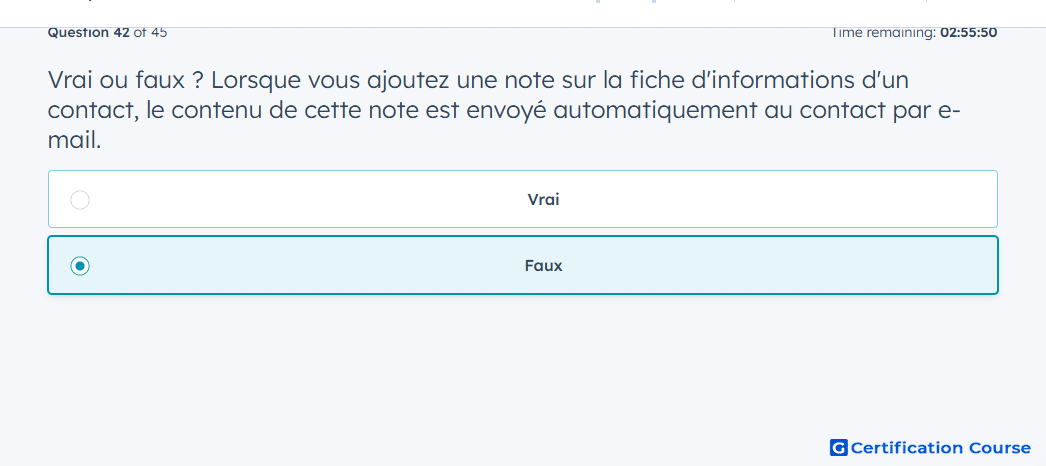Viewport: 1046px width, 466px height.
Task: Click the Faux answer label text
Action: pyautogui.click(x=544, y=265)
